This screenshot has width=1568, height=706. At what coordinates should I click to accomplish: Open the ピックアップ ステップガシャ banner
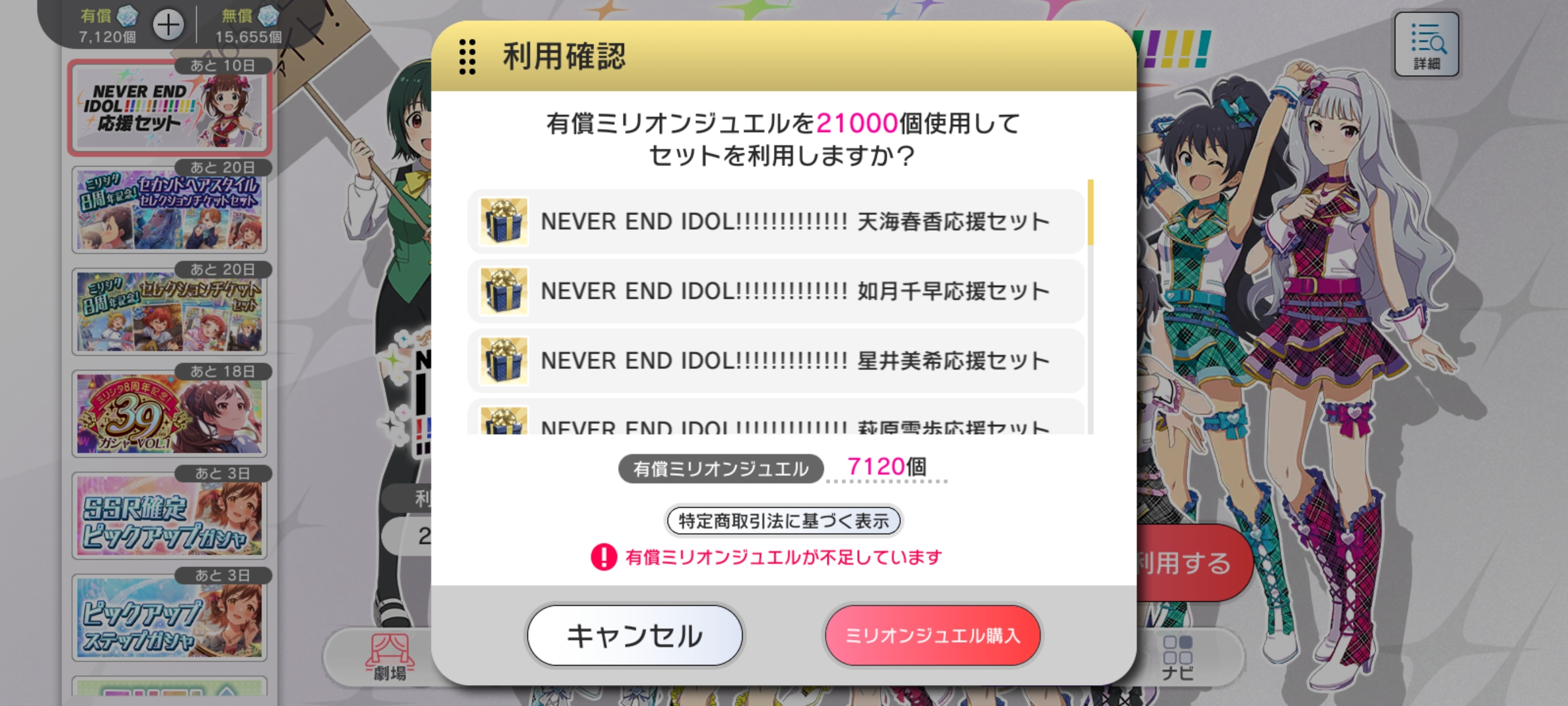(170, 617)
